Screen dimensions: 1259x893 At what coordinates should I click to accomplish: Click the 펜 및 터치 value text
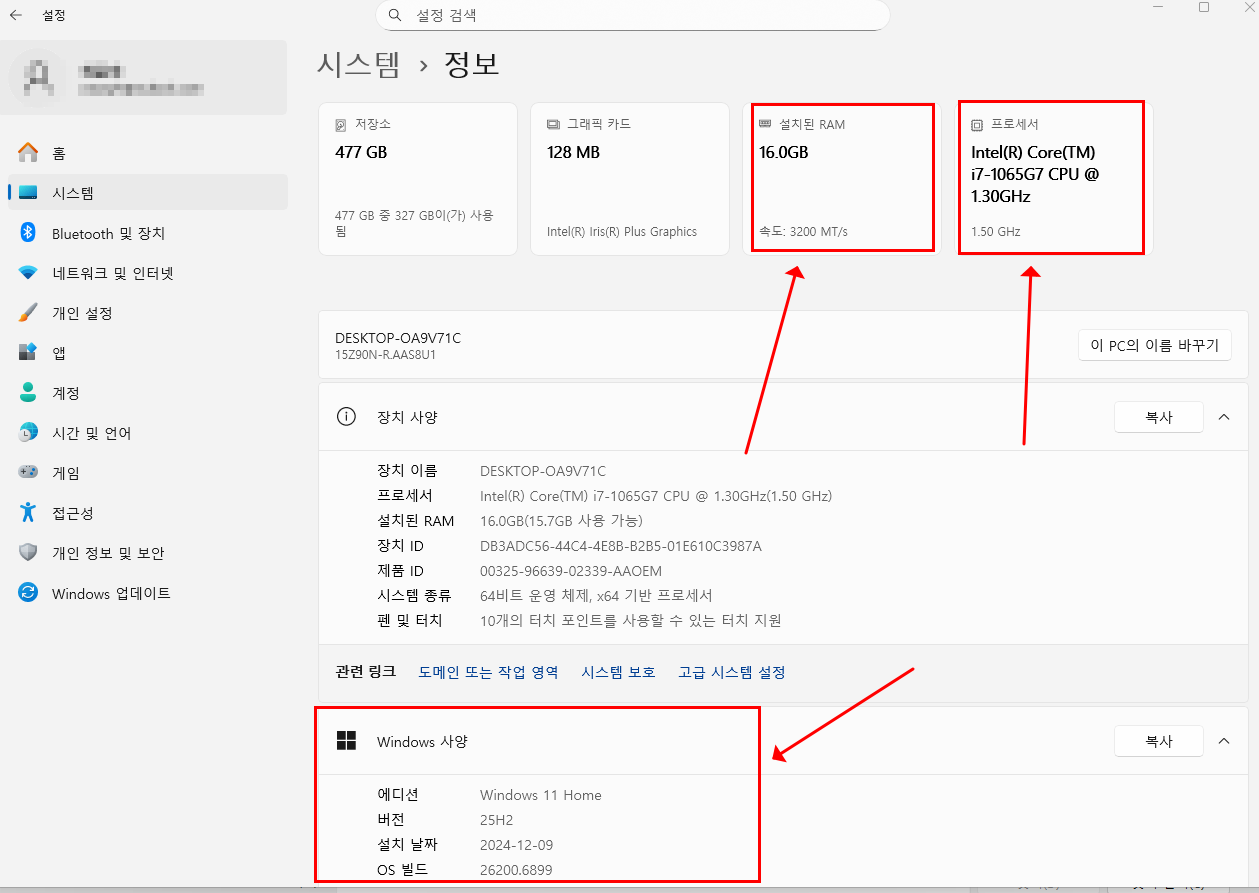(x=630, y=621)
